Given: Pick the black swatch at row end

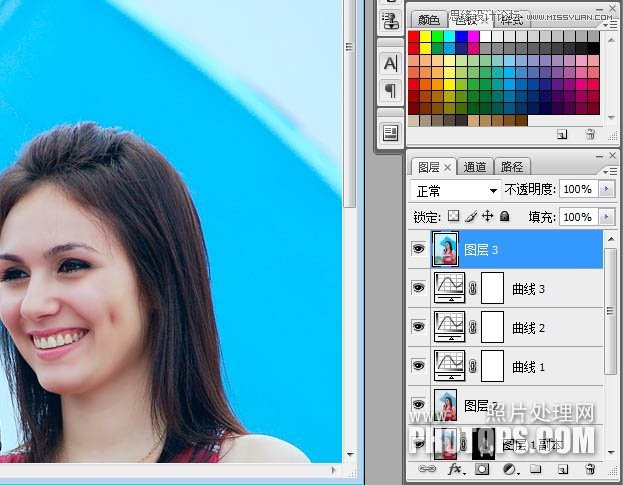Looking at the screenshot, I should pyautogui.click(x=594, y=48).
